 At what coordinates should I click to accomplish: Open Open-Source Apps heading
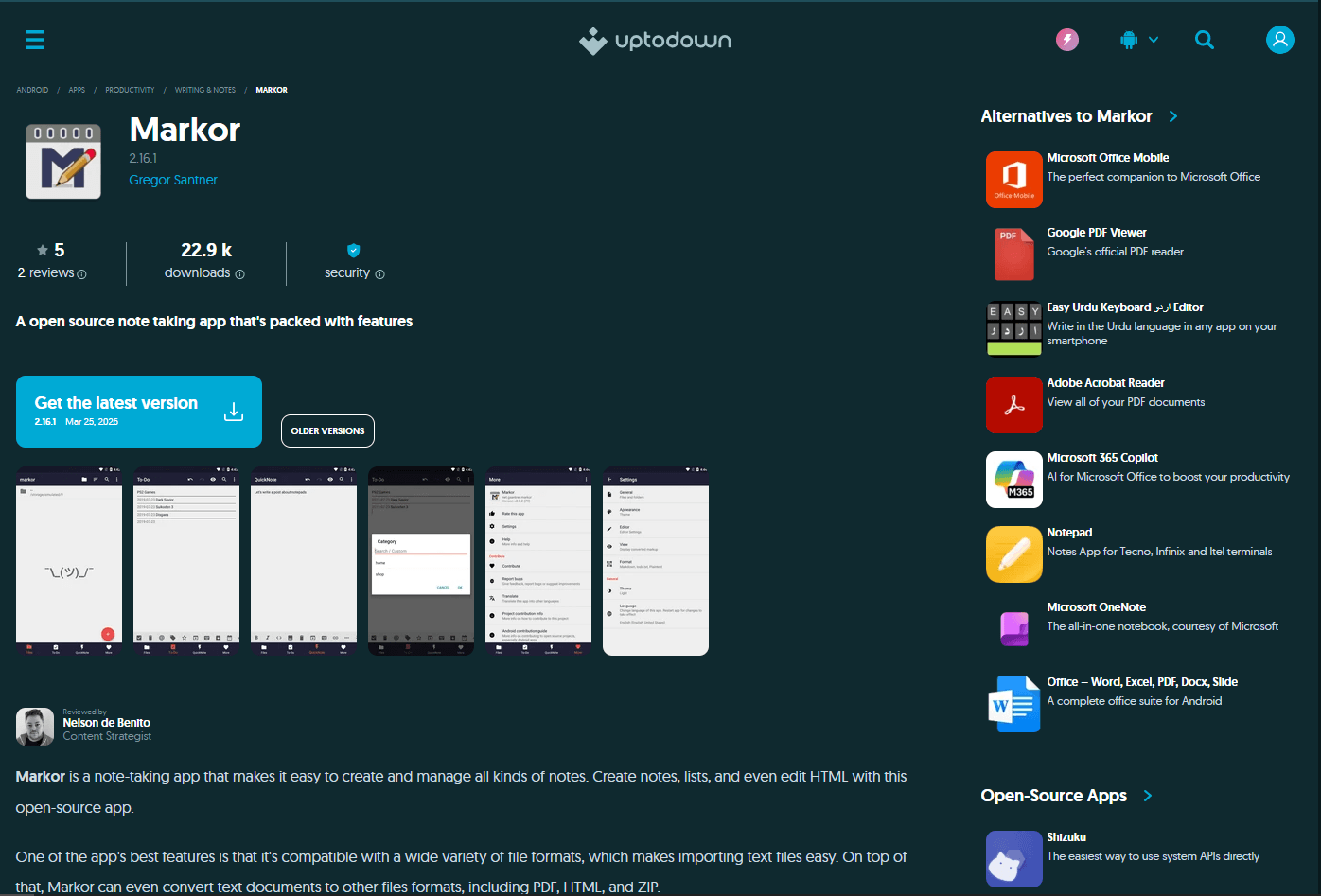[x=1053, y=796]
